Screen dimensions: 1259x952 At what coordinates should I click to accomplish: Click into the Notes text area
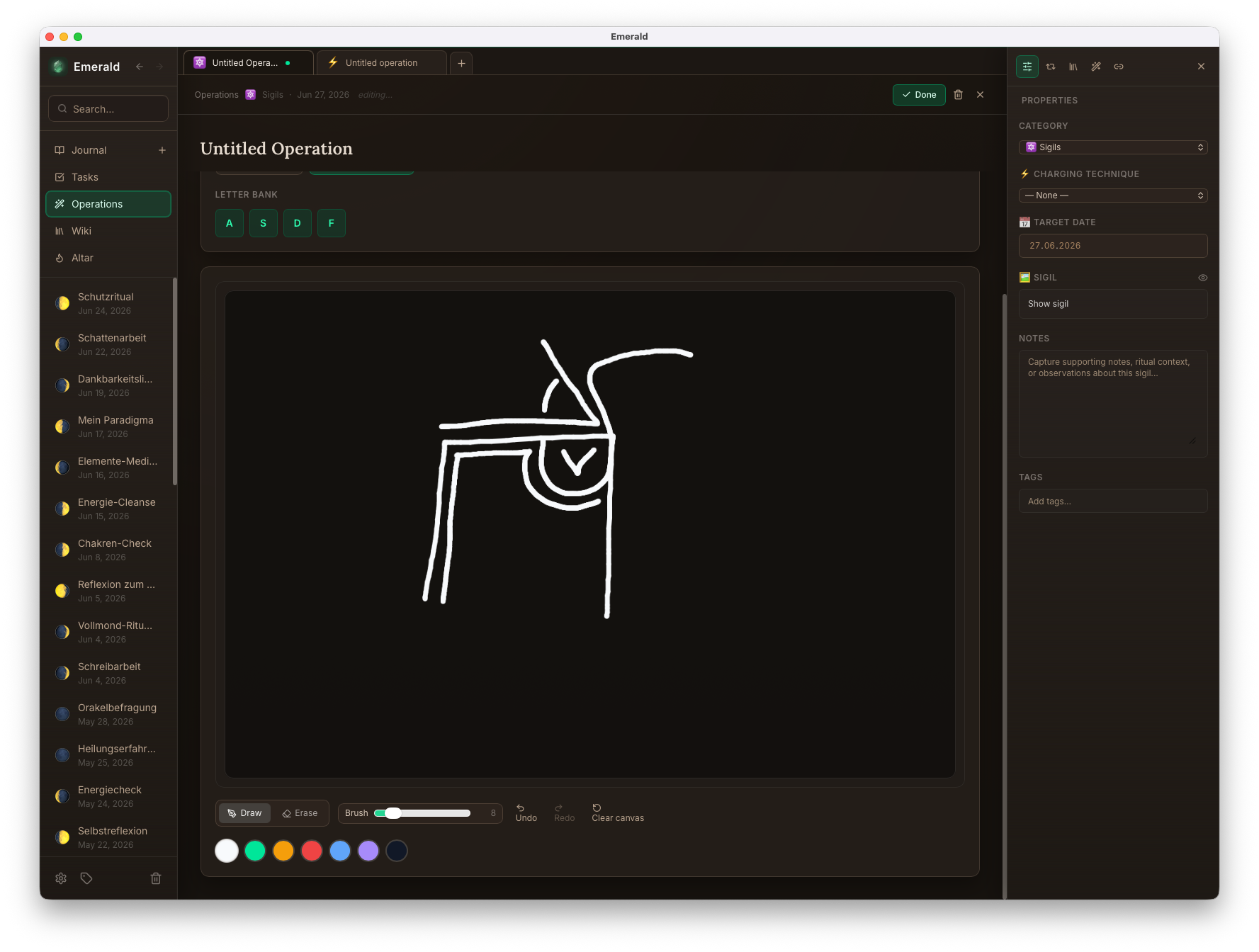point(1113,404)
